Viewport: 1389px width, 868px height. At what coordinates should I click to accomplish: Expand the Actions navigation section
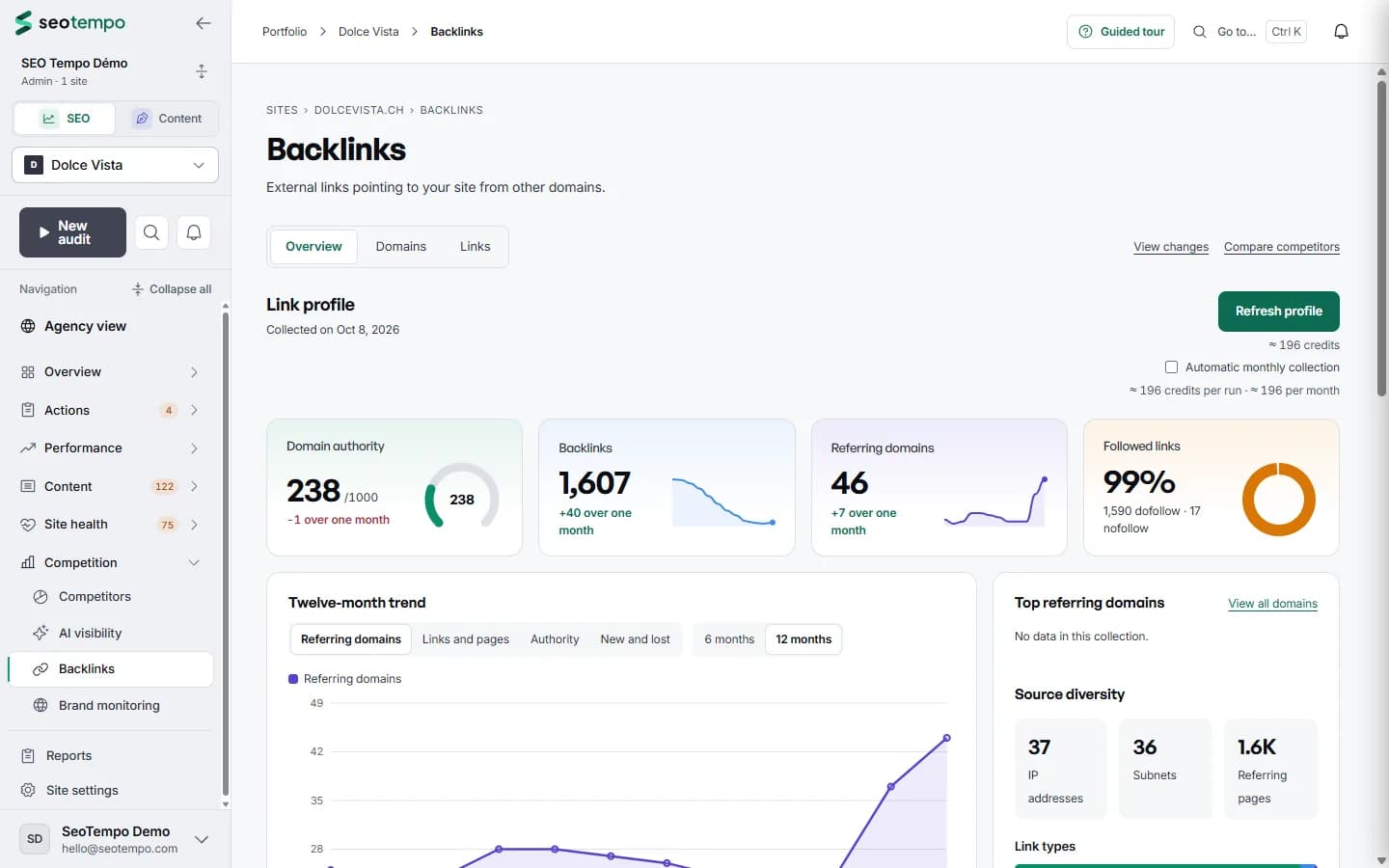coord(194,410)
